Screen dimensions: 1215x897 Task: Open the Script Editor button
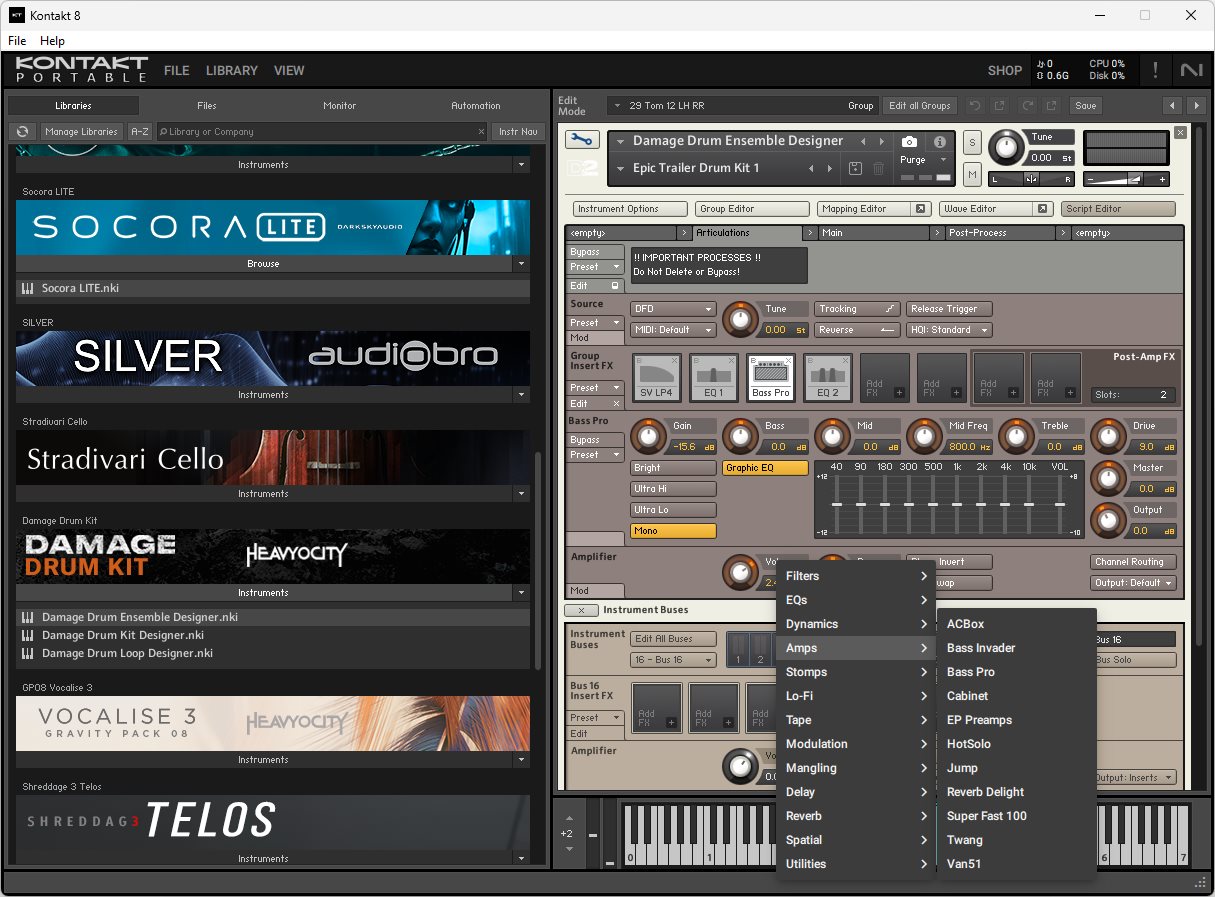[1118, 209]
